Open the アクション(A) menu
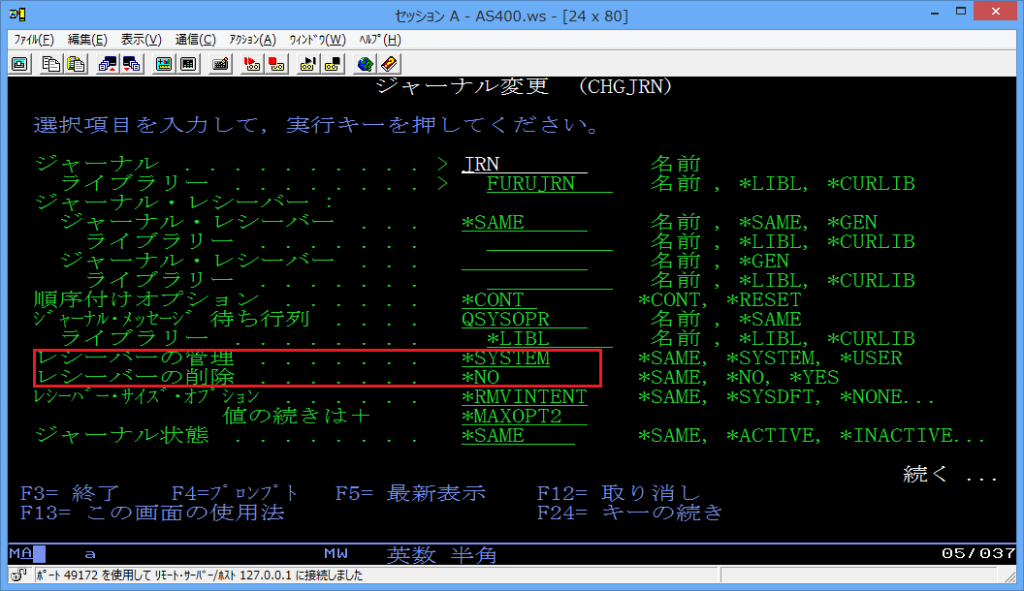The image size is (1024, 591). pyautogui.click(x=253, y=40)
